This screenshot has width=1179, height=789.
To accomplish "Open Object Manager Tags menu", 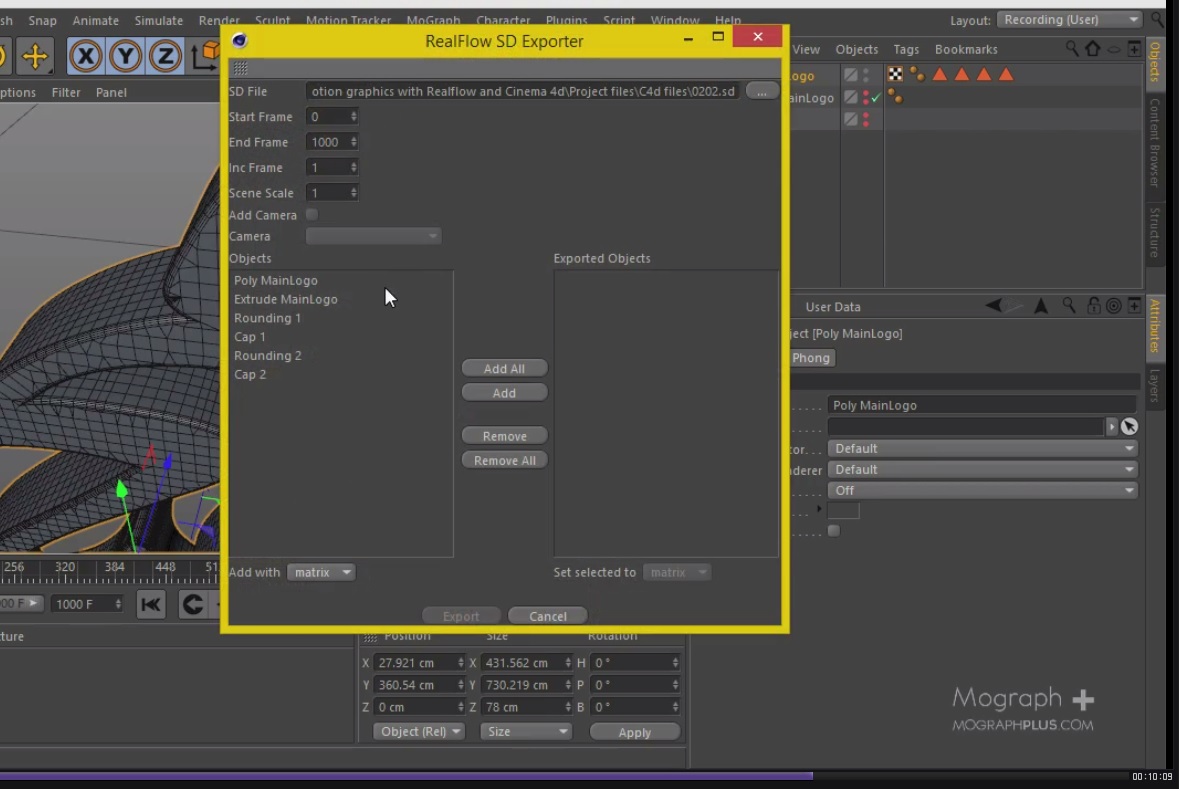I will tap(906, 50).
